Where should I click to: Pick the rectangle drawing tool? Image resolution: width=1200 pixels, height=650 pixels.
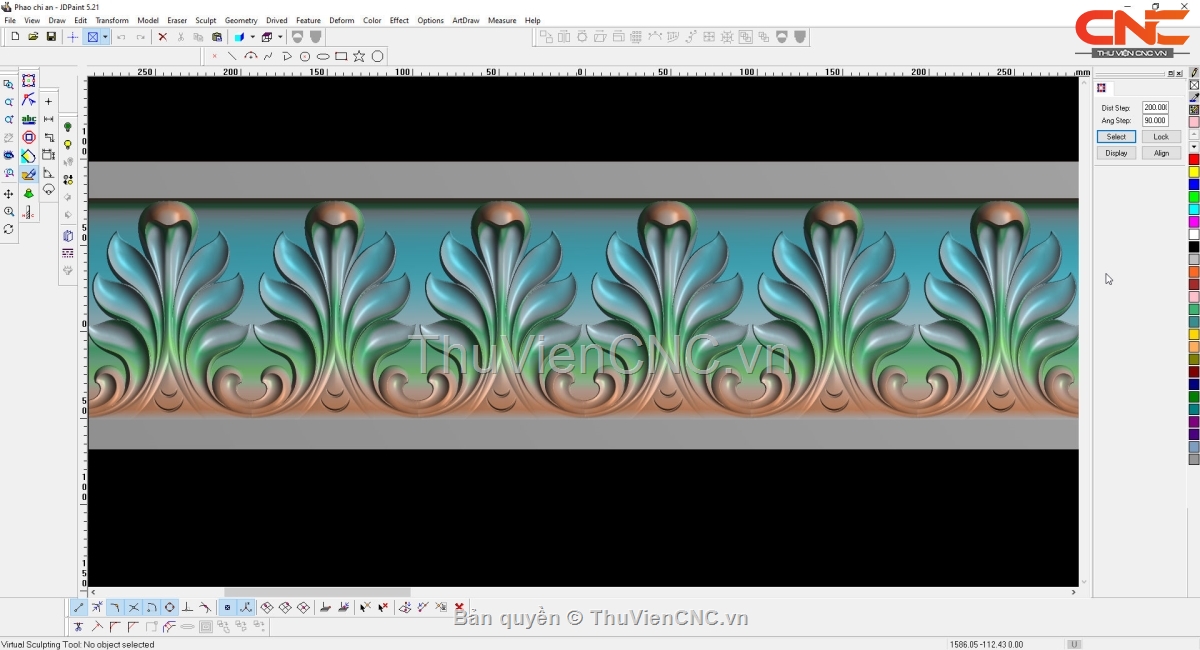coord(341,57)
